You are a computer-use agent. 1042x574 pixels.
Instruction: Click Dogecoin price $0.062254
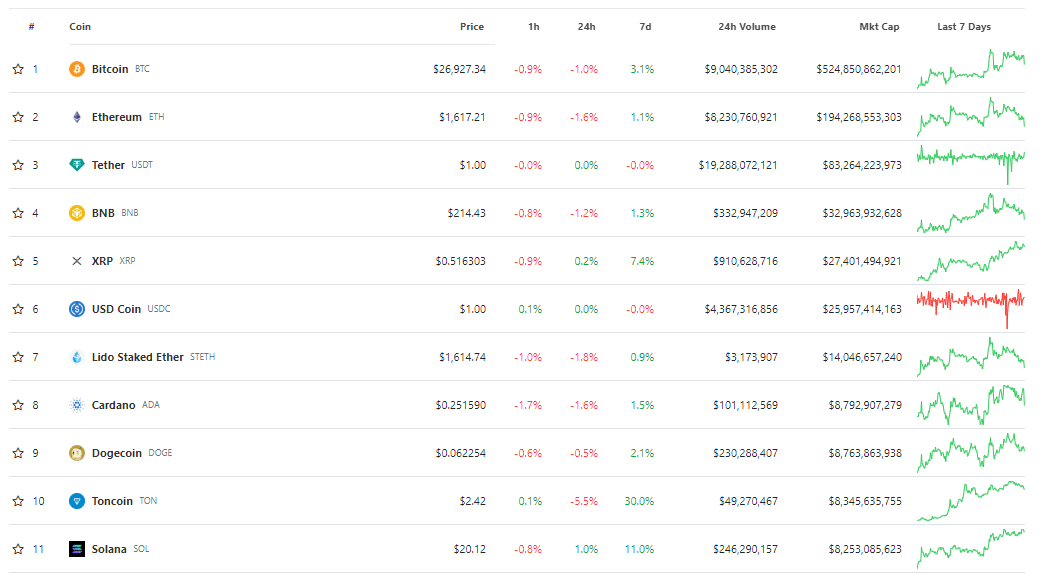pos(461,453)
